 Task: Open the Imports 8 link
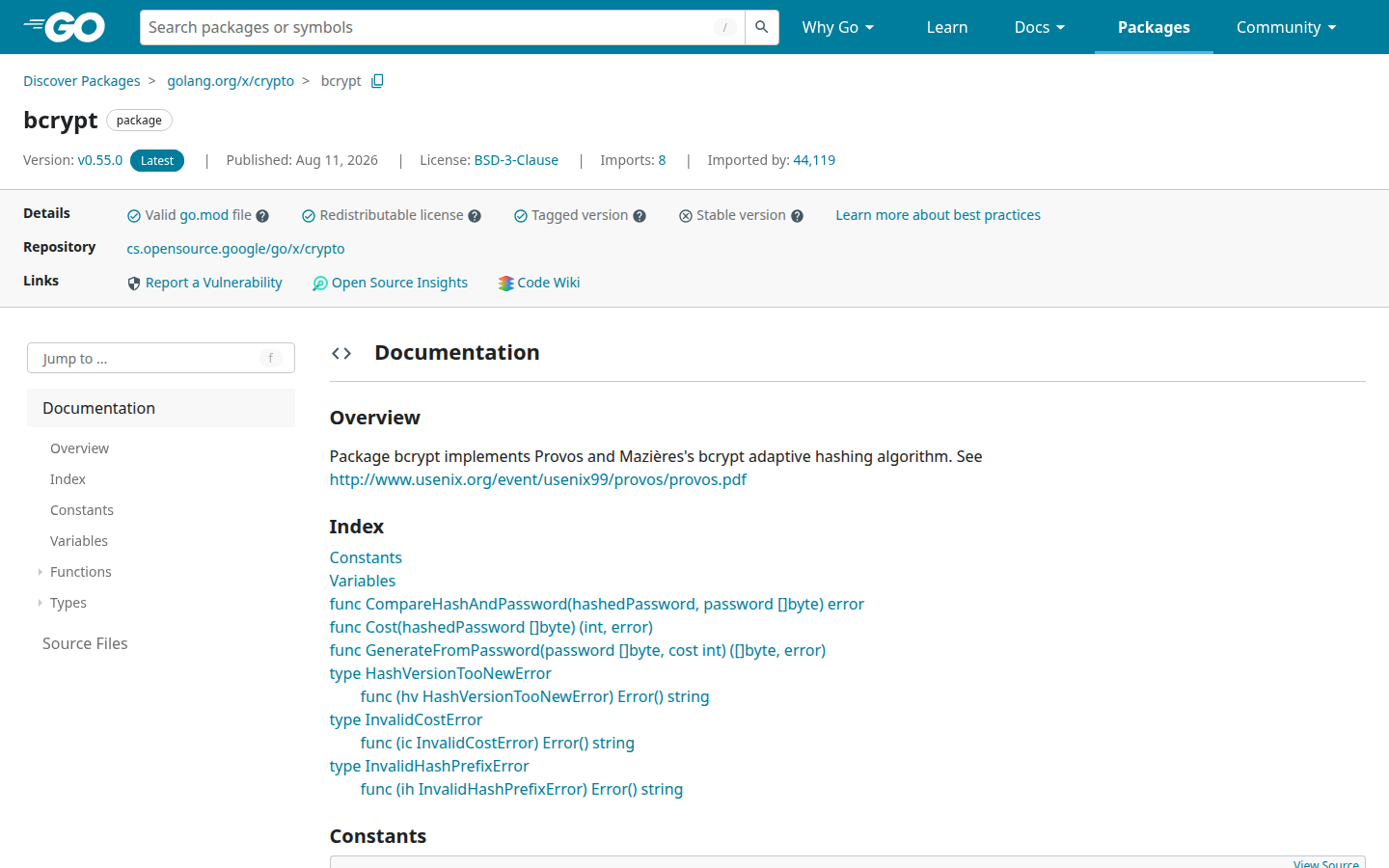[662, 160]
